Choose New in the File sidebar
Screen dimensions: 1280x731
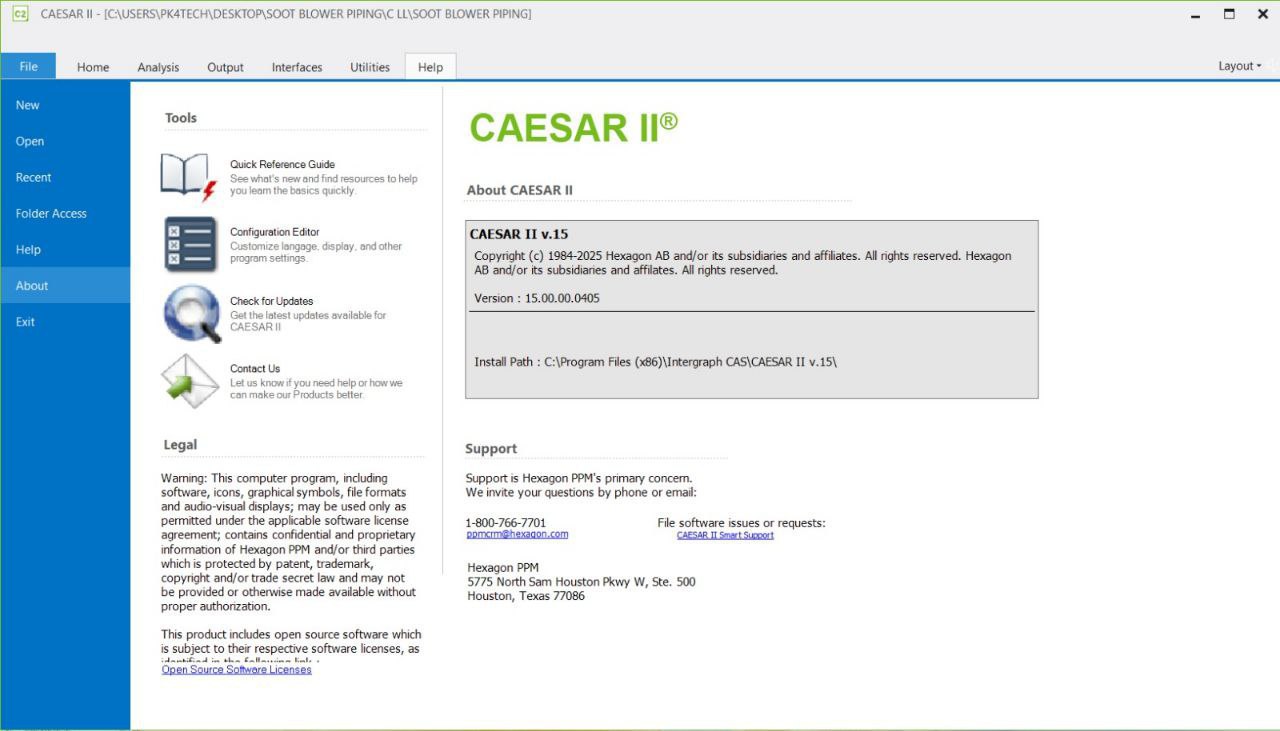pyautogui.click(x=28, y=105)
